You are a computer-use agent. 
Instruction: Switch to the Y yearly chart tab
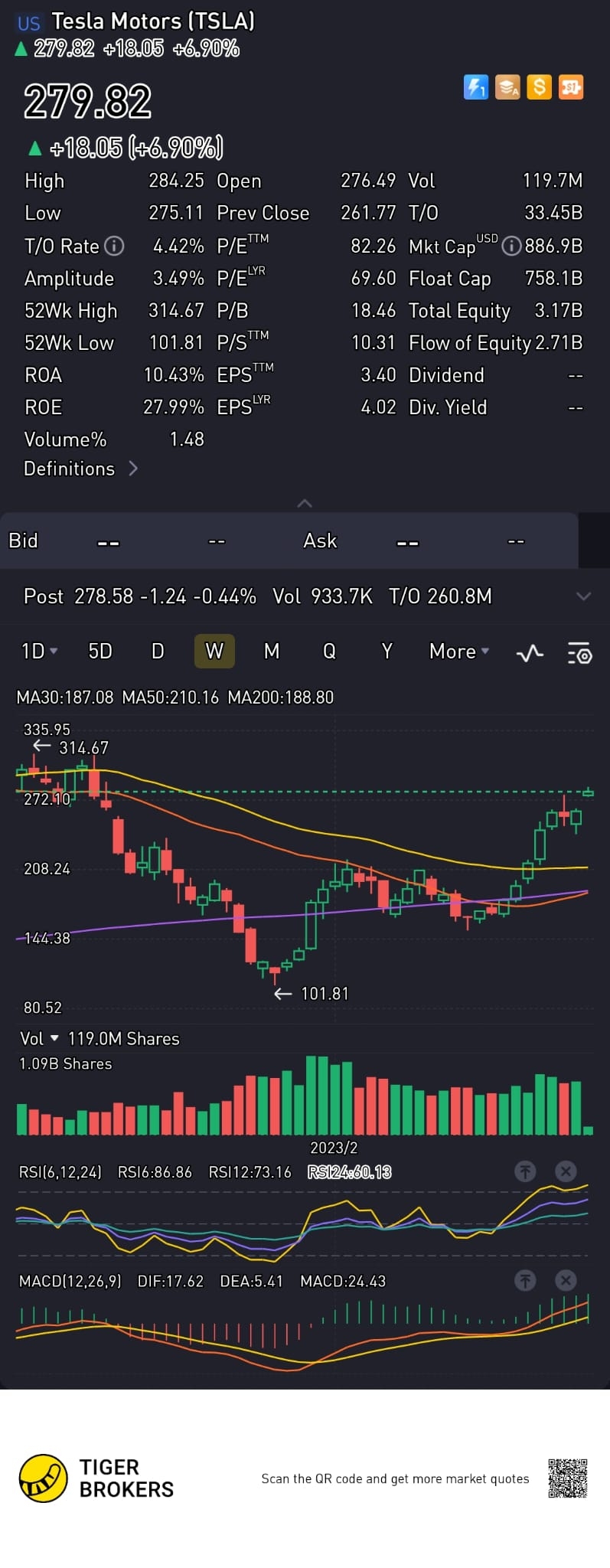point(387,651)
